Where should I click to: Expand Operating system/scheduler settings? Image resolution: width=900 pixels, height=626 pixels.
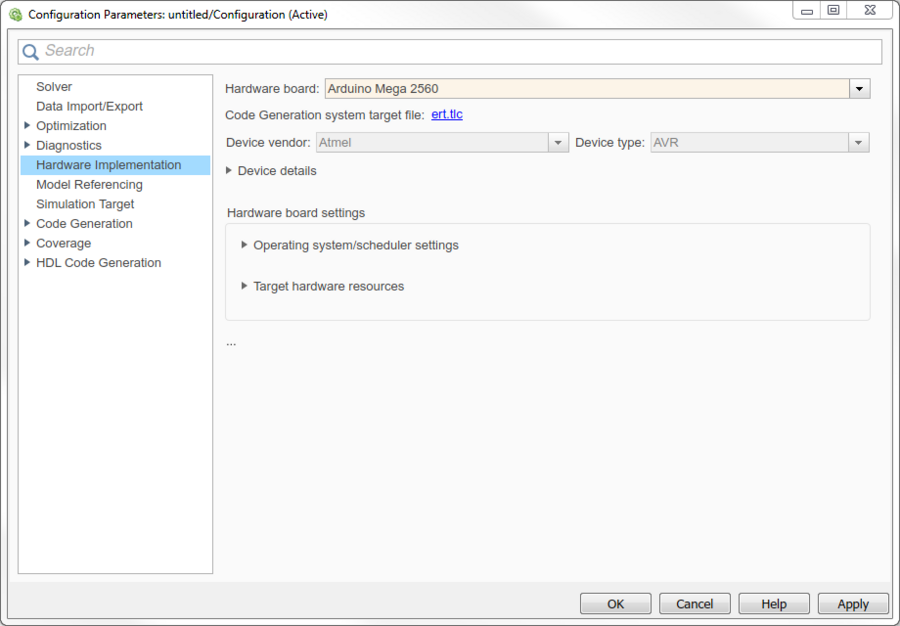[x=245, y=245]
